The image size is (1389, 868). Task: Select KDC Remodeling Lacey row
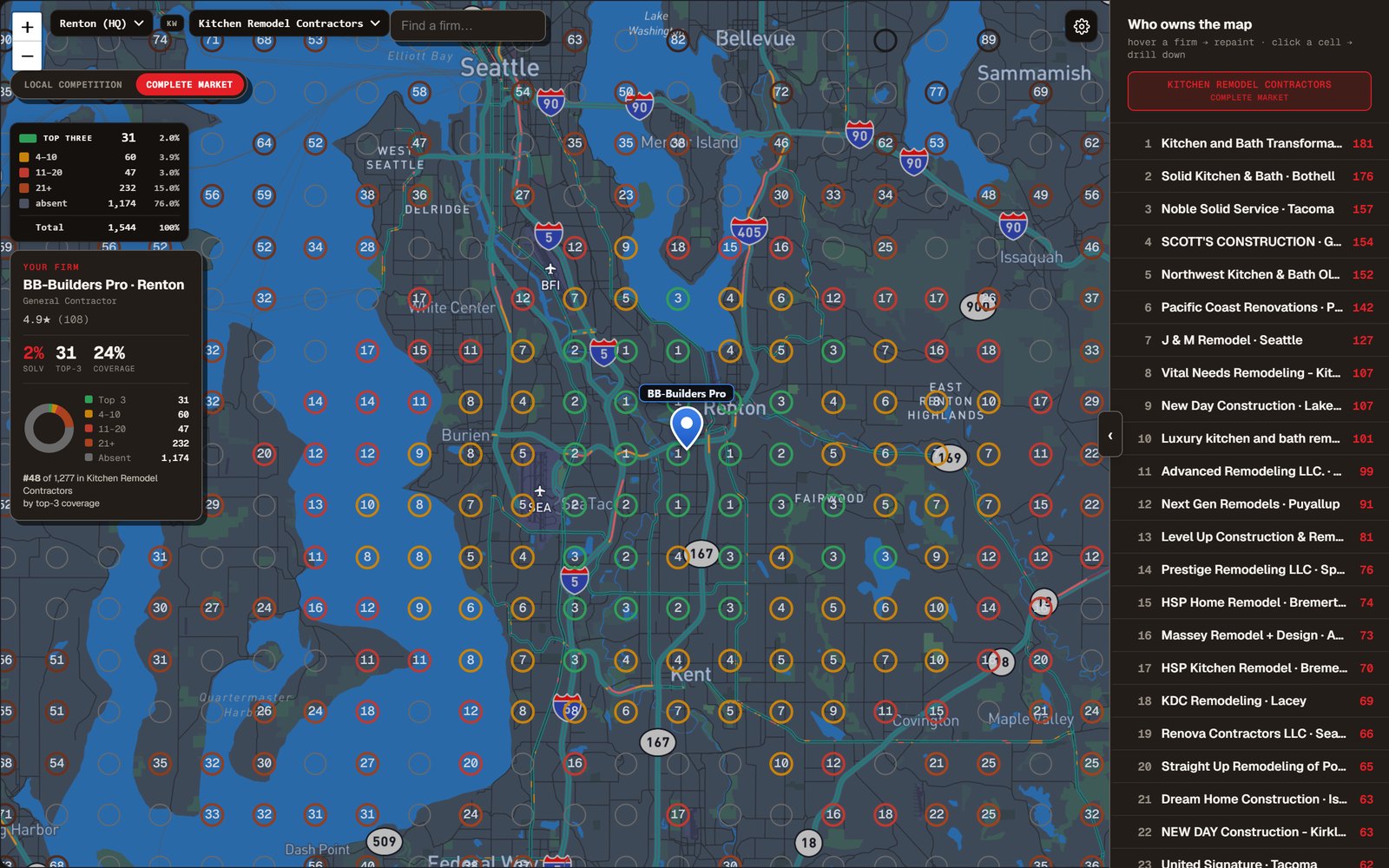[x=1250, y=701]
